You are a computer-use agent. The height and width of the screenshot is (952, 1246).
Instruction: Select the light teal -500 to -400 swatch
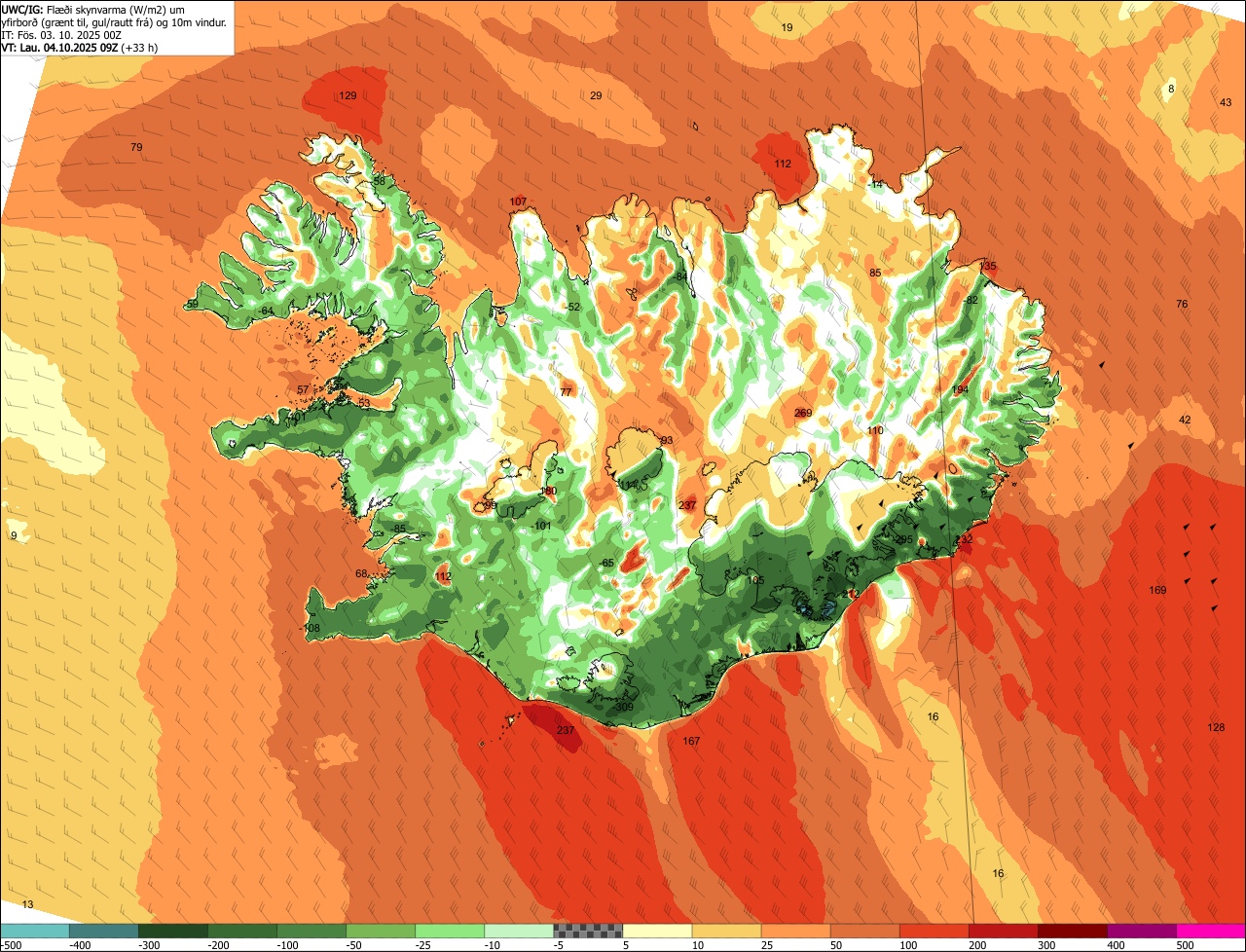point(34,931)
